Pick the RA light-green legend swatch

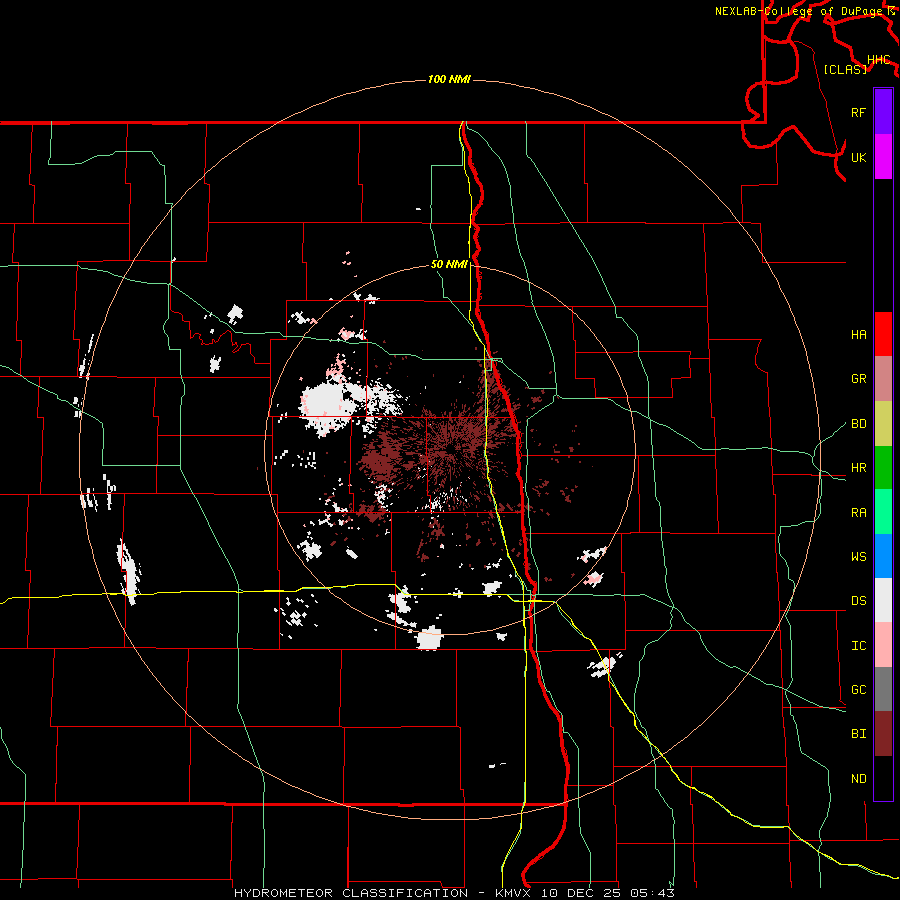(x=883, y=512)
